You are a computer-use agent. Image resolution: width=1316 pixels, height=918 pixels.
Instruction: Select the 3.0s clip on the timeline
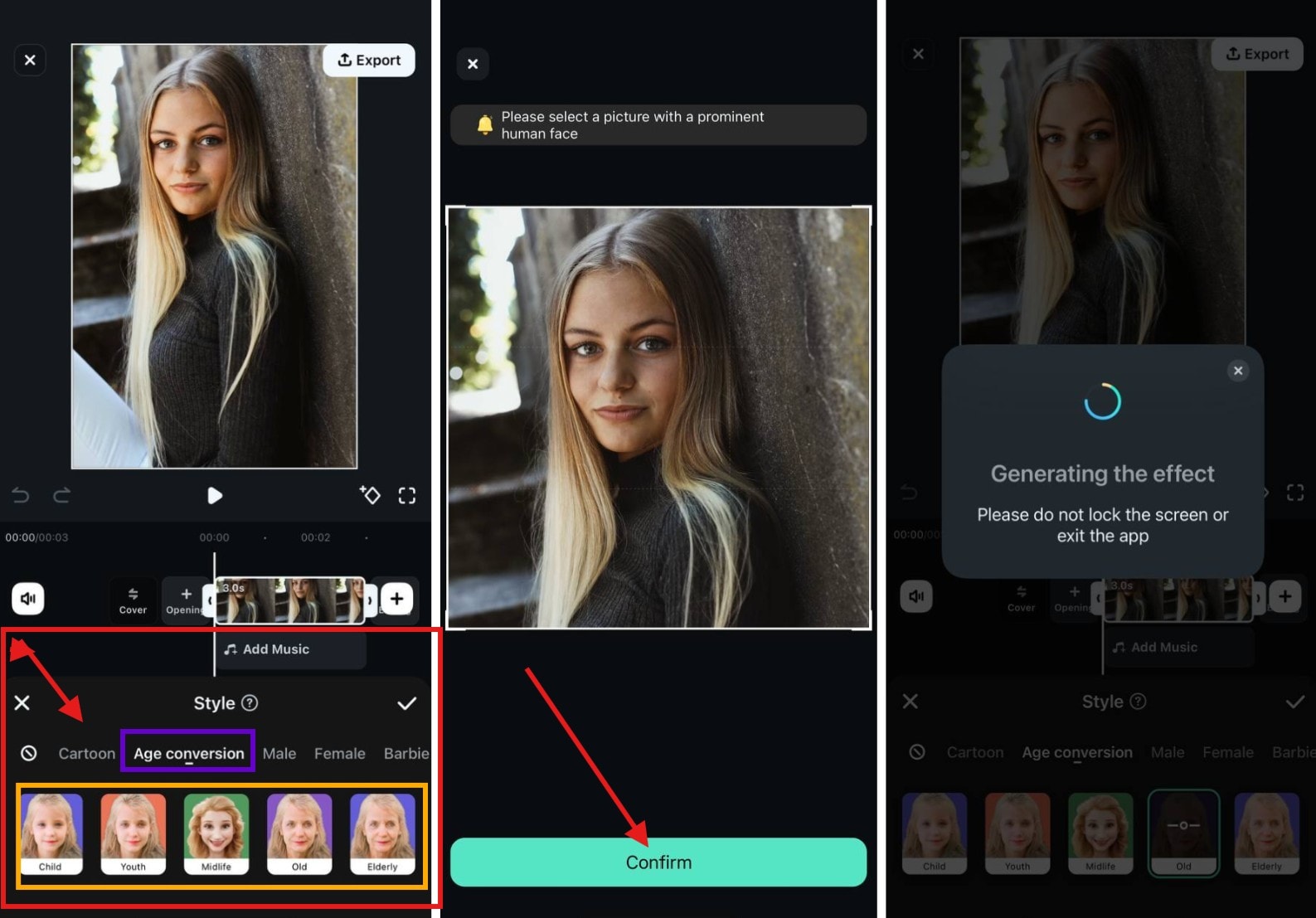[x=289, y=600]
